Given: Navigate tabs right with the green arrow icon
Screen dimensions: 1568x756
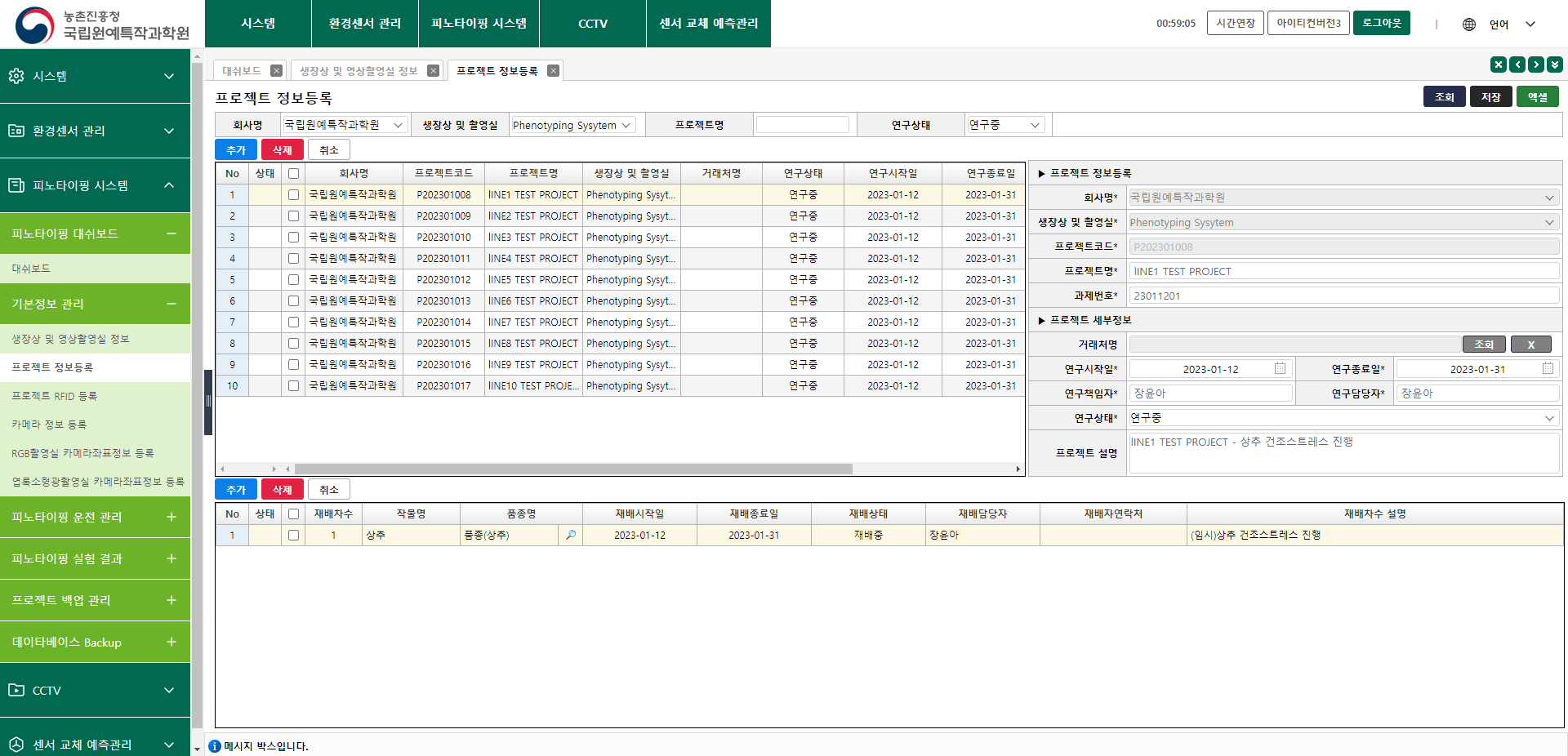Looking at the screenshot, I should [x=1537, y=64].
